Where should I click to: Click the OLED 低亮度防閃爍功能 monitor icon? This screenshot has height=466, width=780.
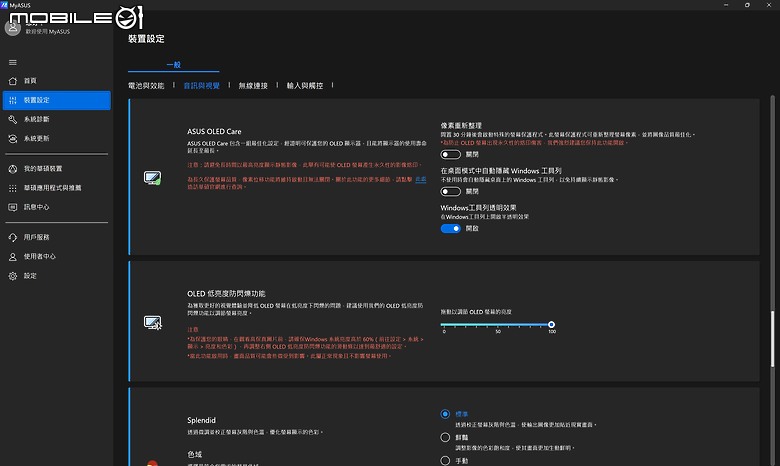point(152,323)
